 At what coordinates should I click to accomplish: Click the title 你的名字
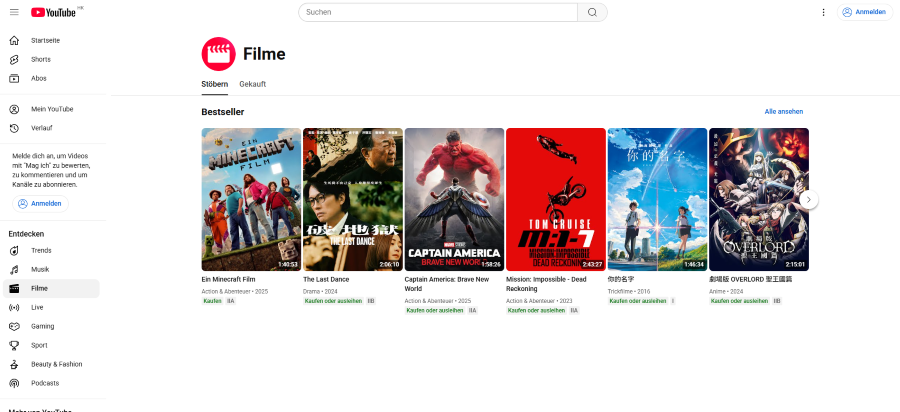(621, 280)
